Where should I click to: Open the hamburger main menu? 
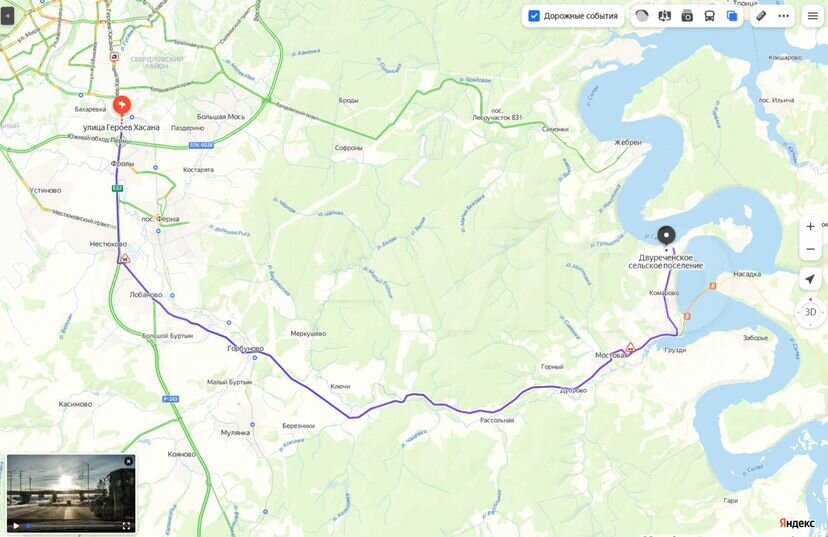pyautogui.click(x=813, y=16)
